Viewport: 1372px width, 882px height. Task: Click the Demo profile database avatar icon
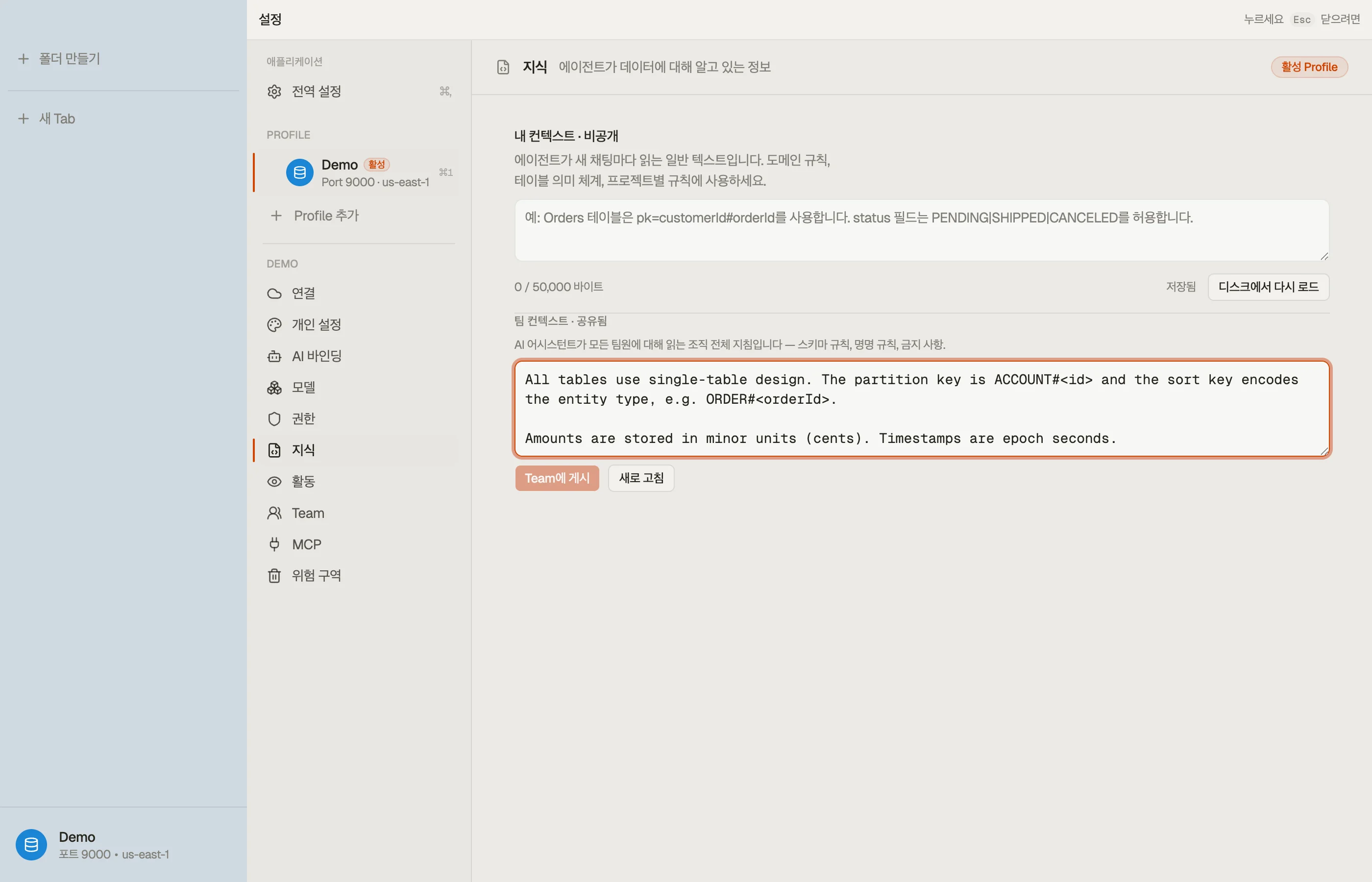299,172
